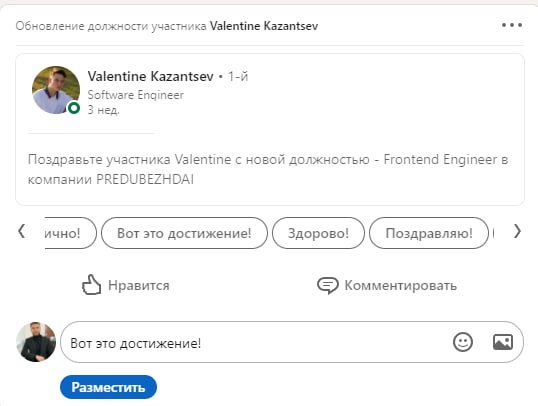Click Valentine Kazantsev name in the card

click(x=150, y=76)
